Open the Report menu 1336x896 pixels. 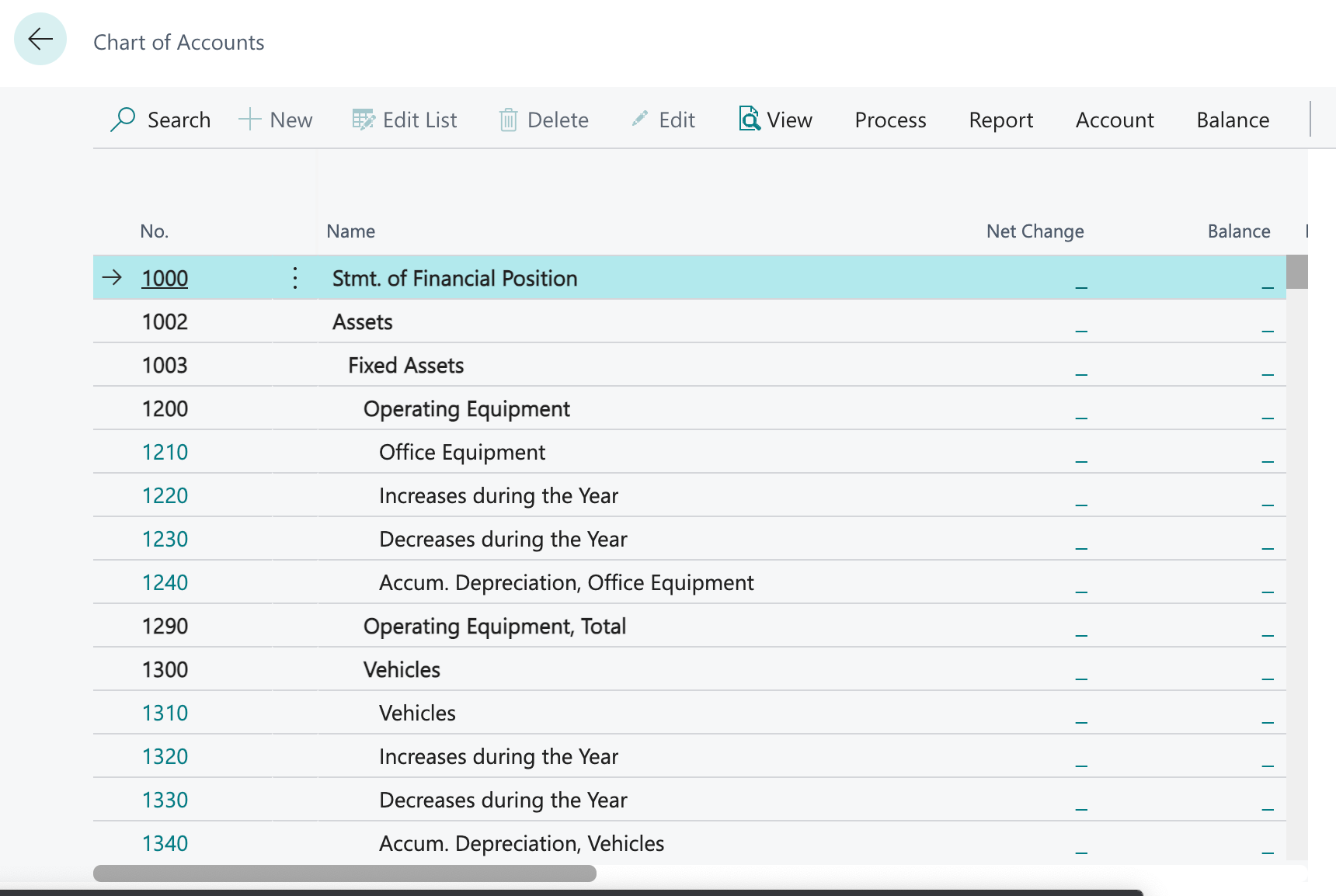pos(1000,120)
